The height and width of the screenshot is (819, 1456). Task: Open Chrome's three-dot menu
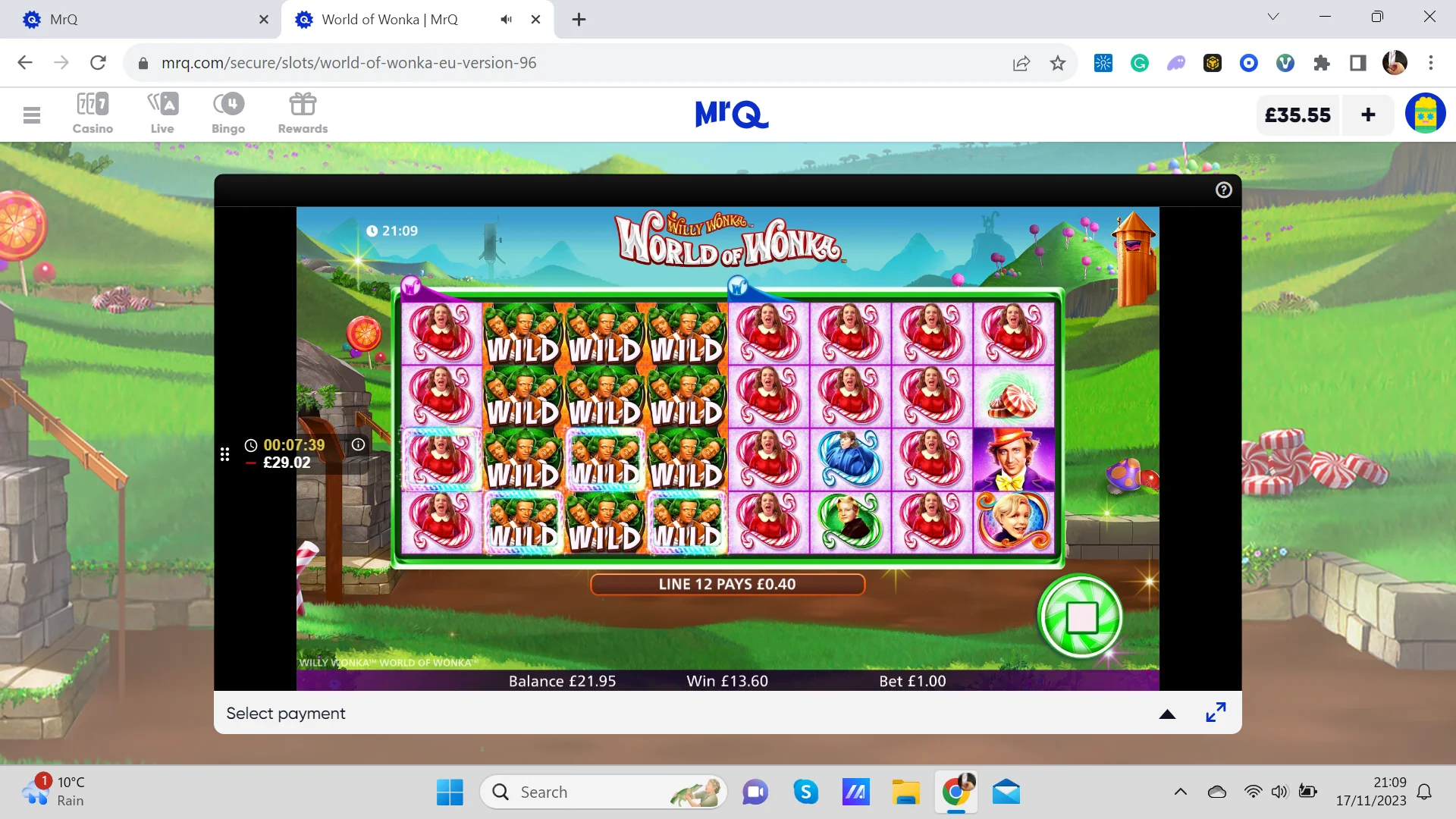pyautogui.click(x=1431, y=63)
